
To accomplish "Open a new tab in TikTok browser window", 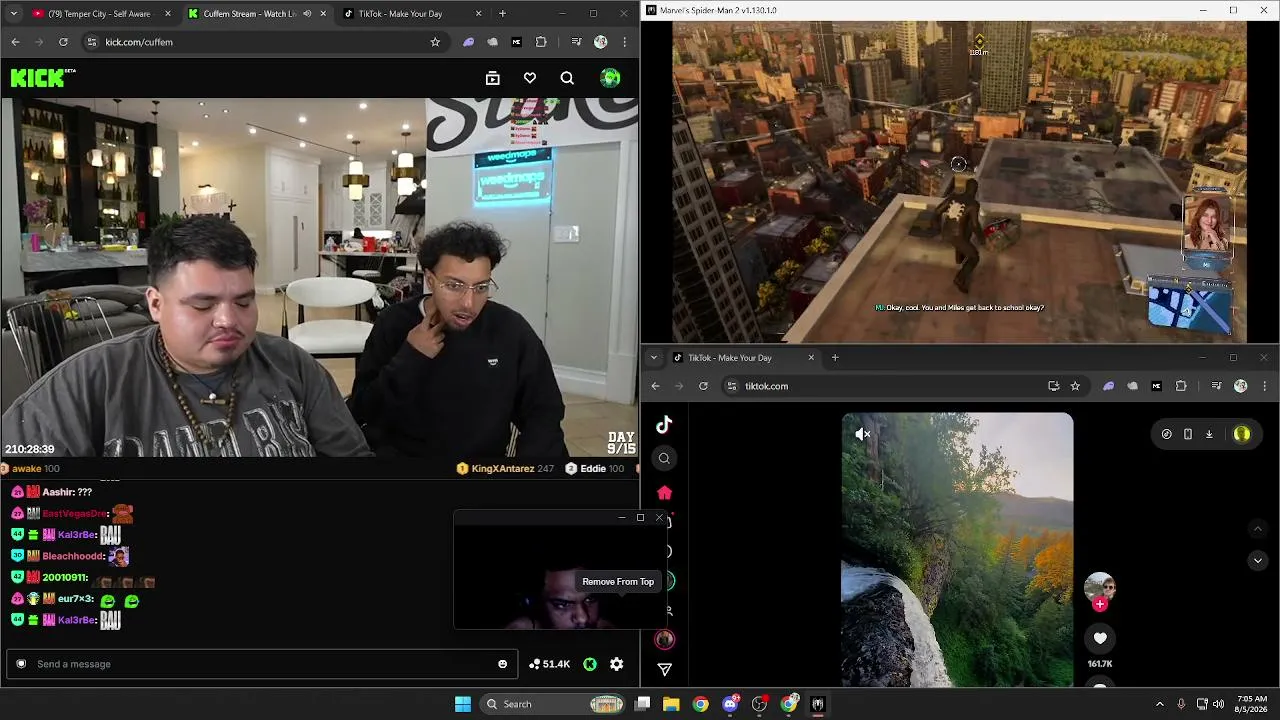I will coord(835,358).
